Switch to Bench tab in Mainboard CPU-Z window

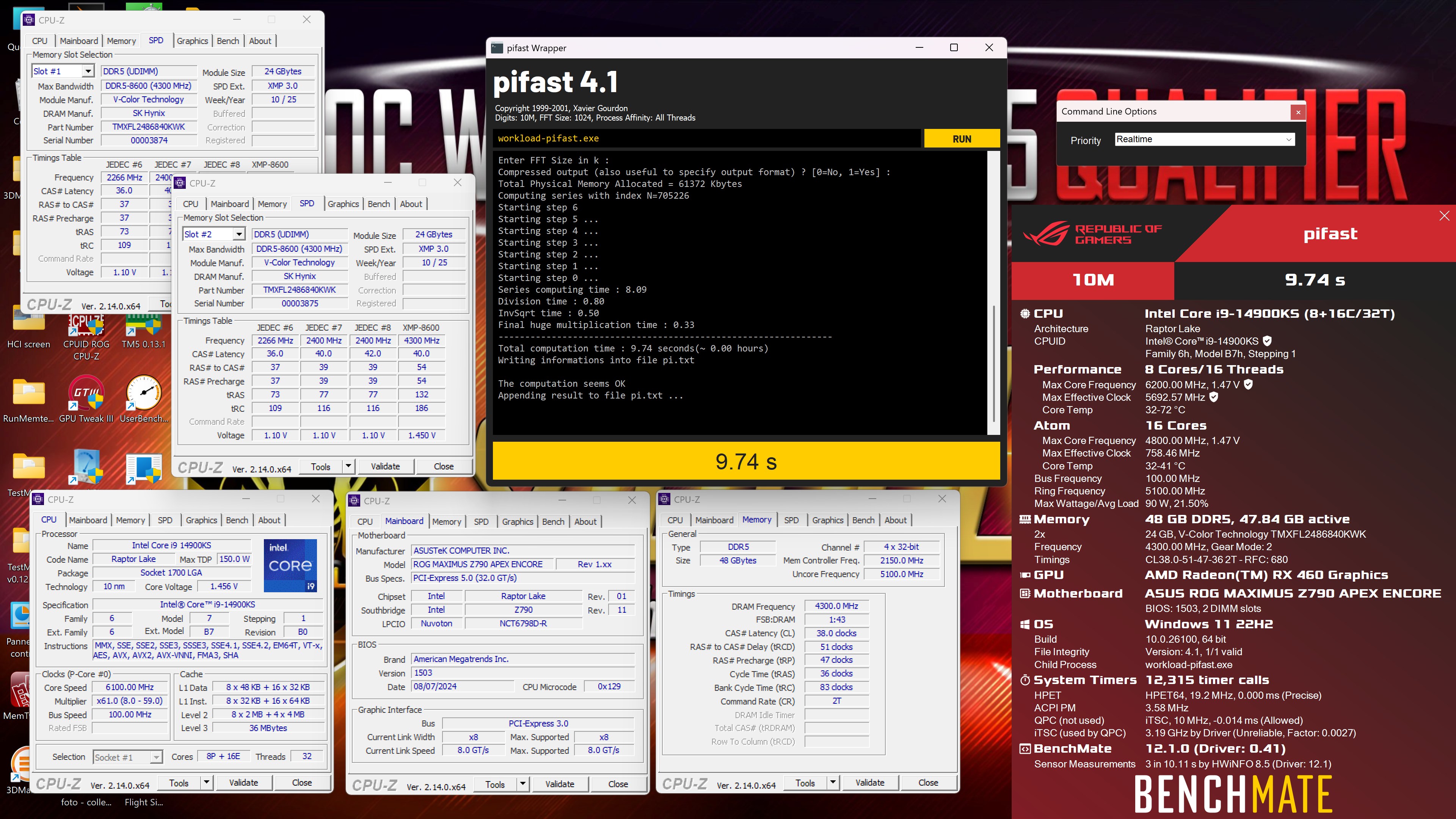553,522
